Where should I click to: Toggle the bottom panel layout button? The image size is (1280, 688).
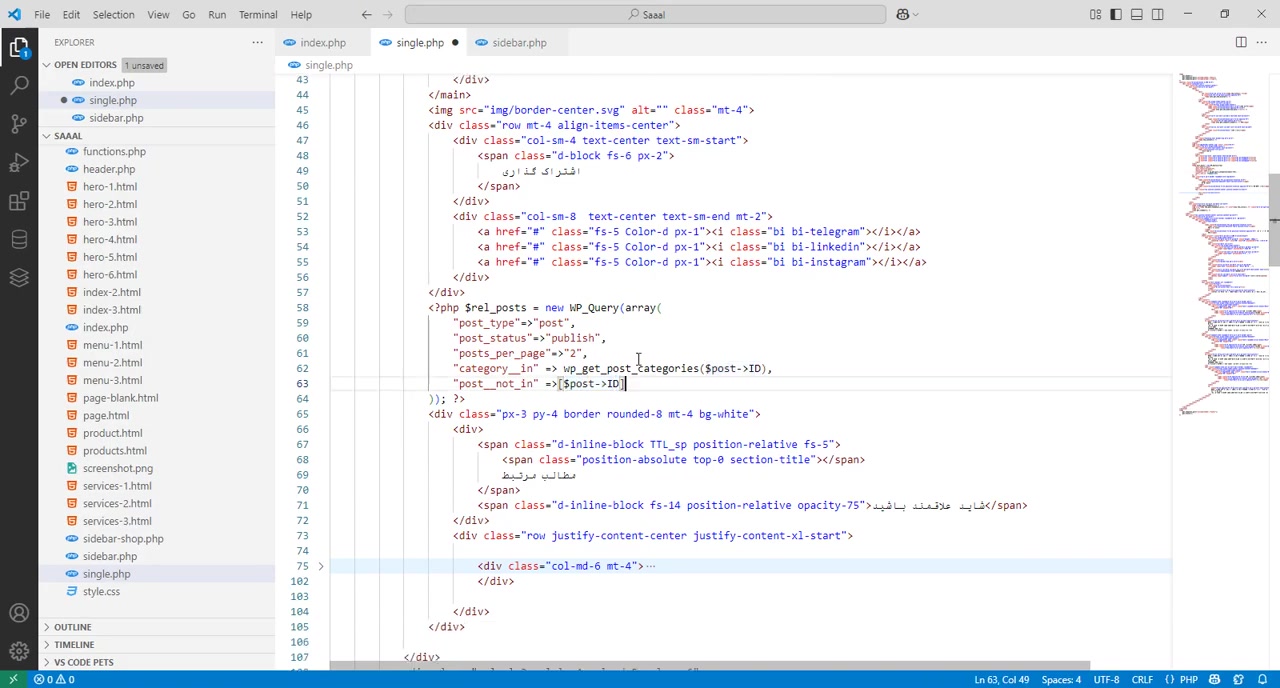pyautogui.click(x=1137, y=14)
